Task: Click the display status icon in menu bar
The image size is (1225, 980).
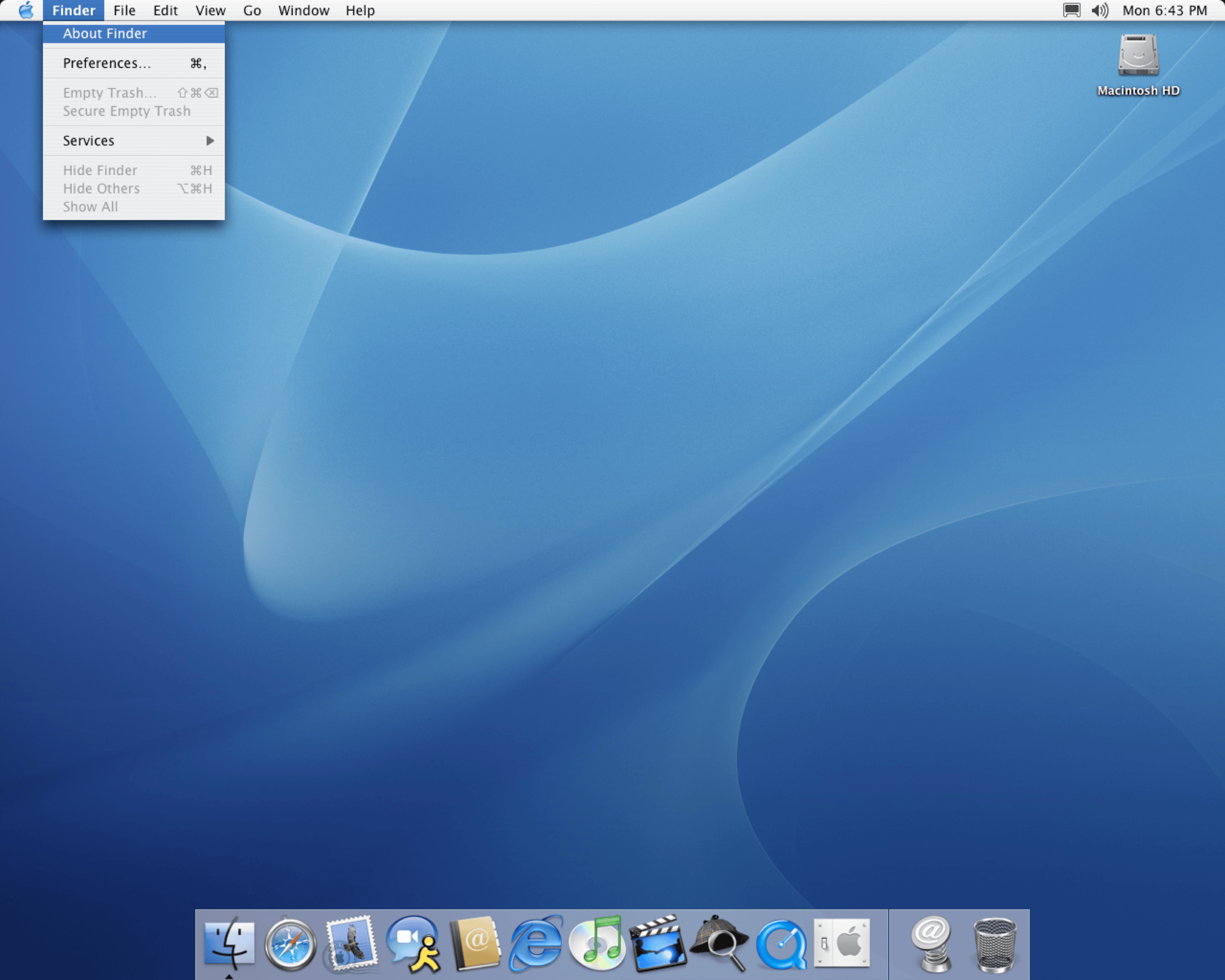Action: pyautogui.click(x=1072, y=10)
